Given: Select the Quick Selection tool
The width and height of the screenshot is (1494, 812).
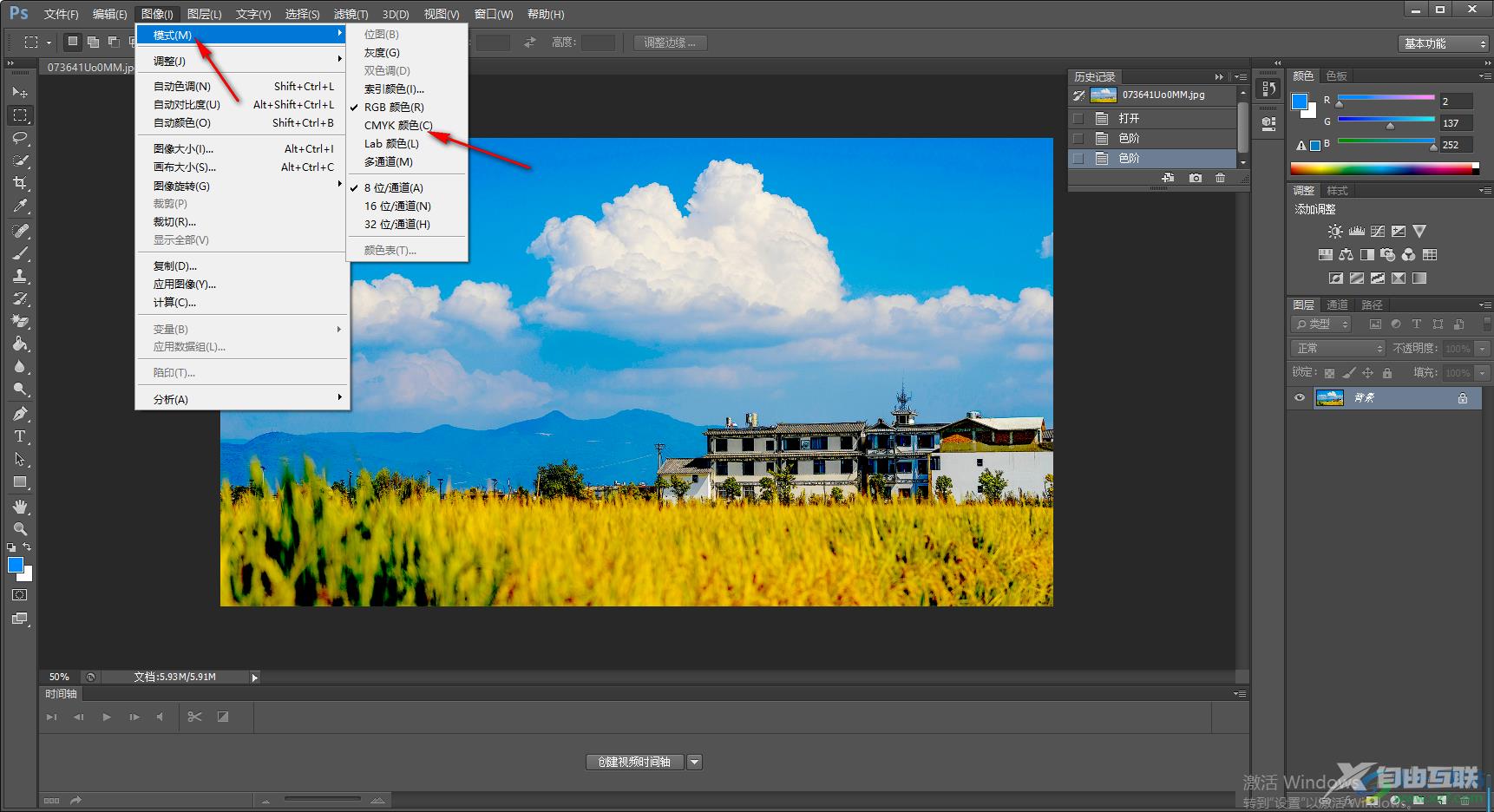Looking at the screenshot, I should click(20, 160).
